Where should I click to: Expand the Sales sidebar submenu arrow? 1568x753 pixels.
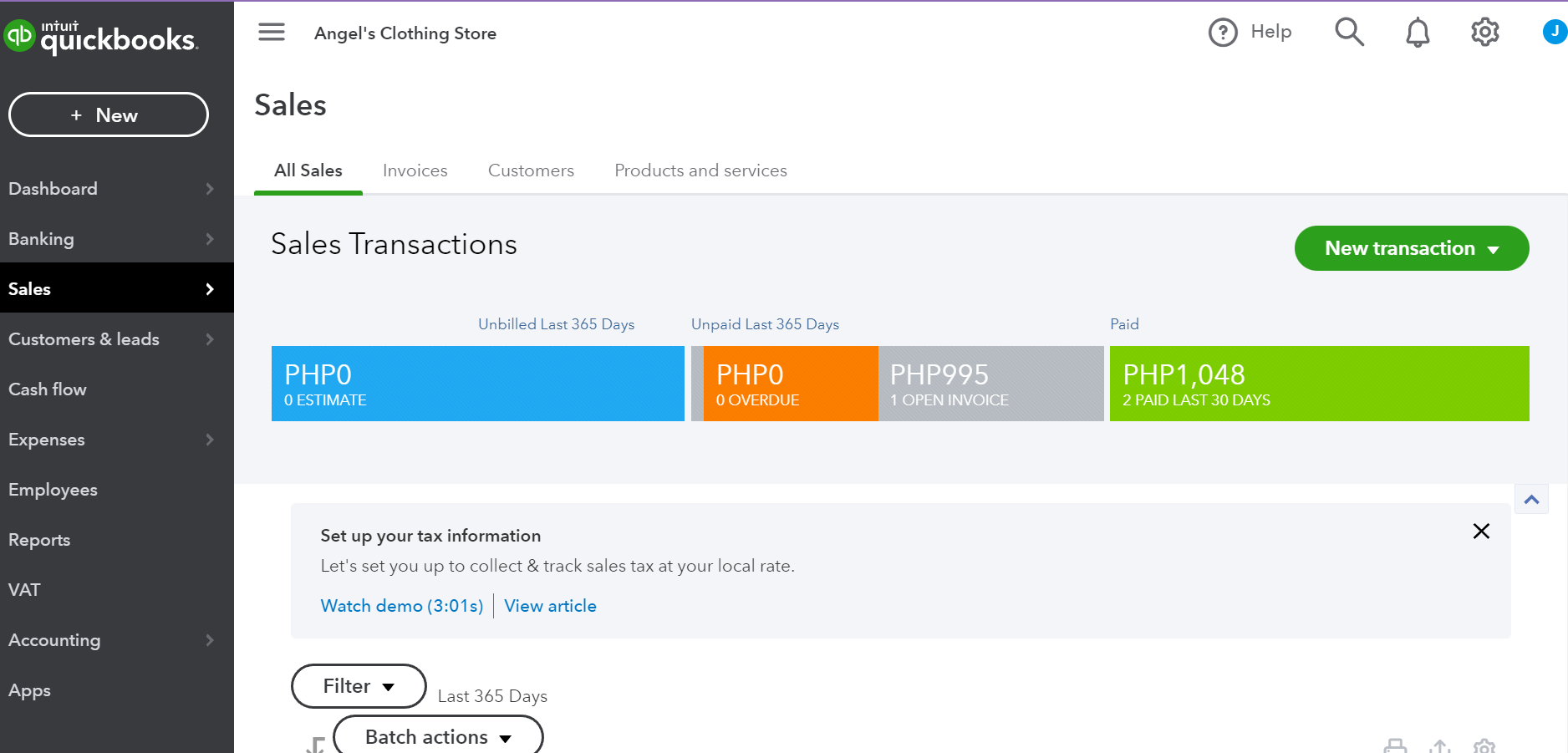210,289
